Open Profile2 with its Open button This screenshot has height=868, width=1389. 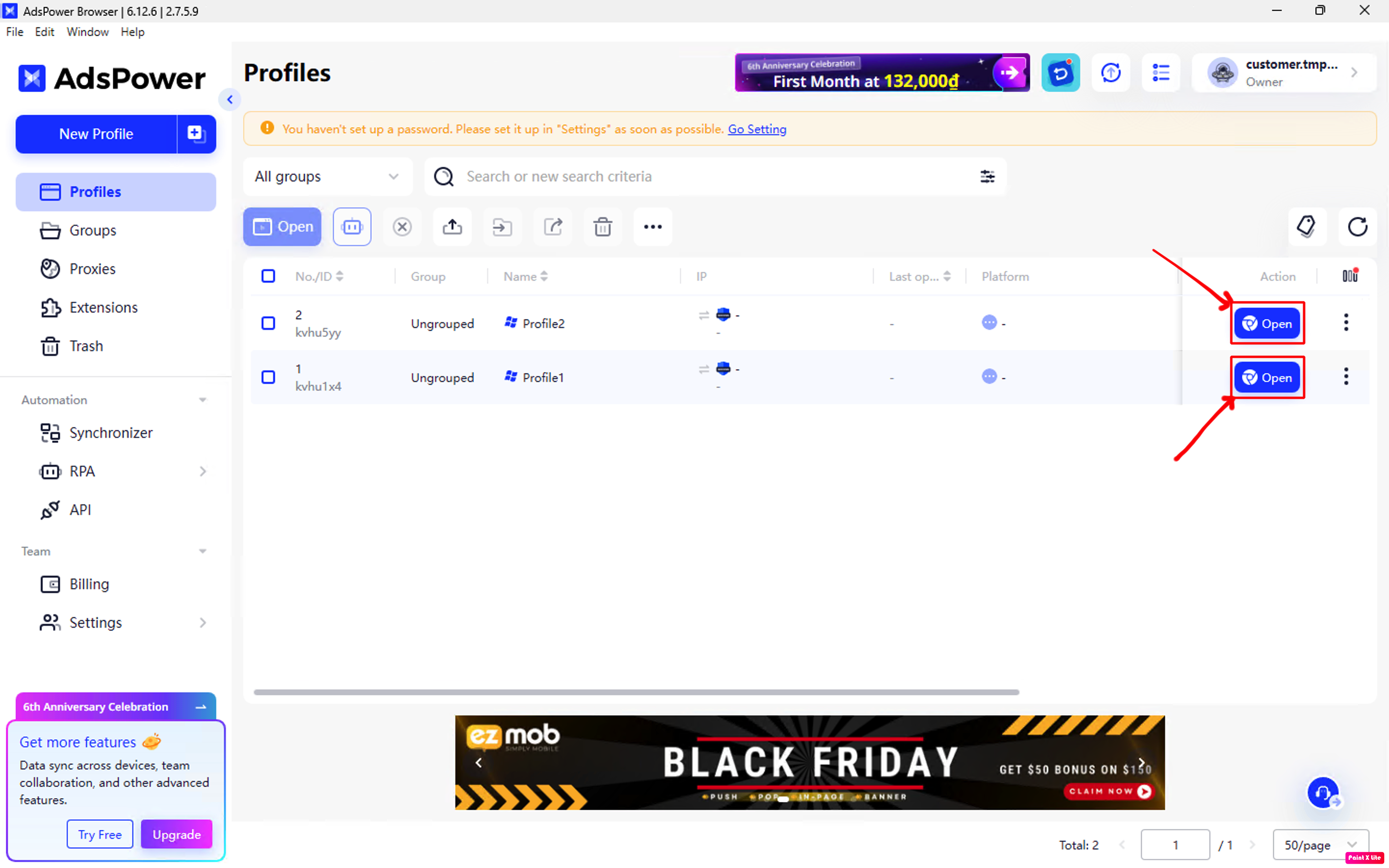pos(1267,324)
